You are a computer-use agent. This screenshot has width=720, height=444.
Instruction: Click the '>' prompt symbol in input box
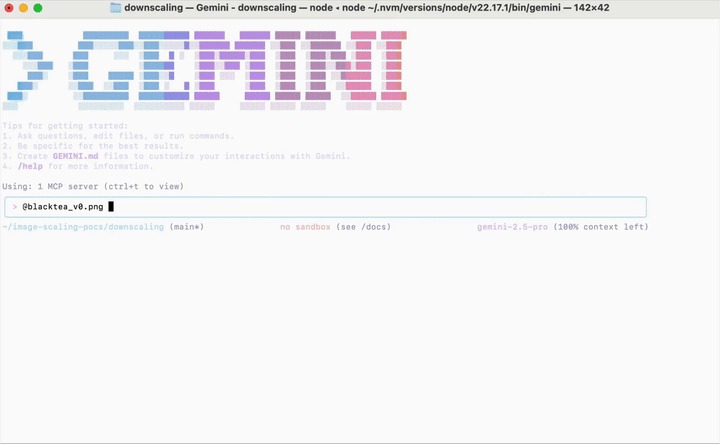pos(15,207)
